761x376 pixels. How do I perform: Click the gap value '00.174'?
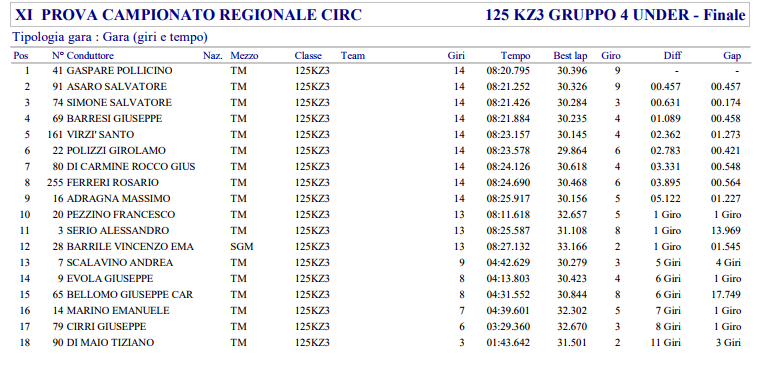pyautogui.click(x=726, y=103)
